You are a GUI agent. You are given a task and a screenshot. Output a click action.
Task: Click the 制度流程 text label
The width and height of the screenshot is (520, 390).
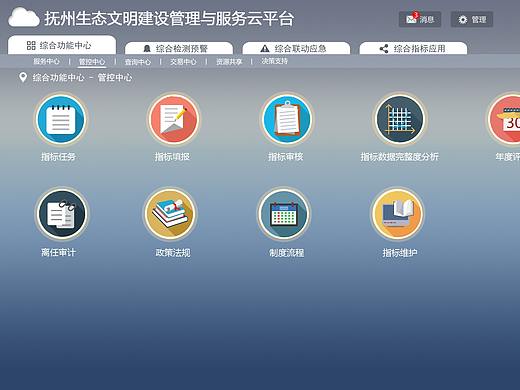pos(287,253)
